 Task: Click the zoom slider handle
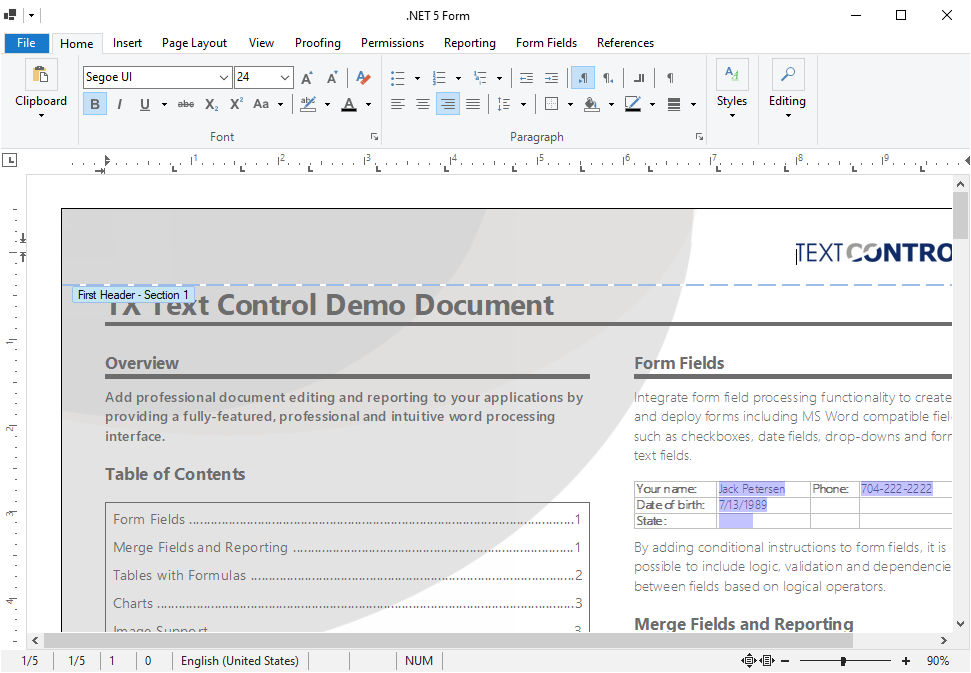tap(843, 661)
